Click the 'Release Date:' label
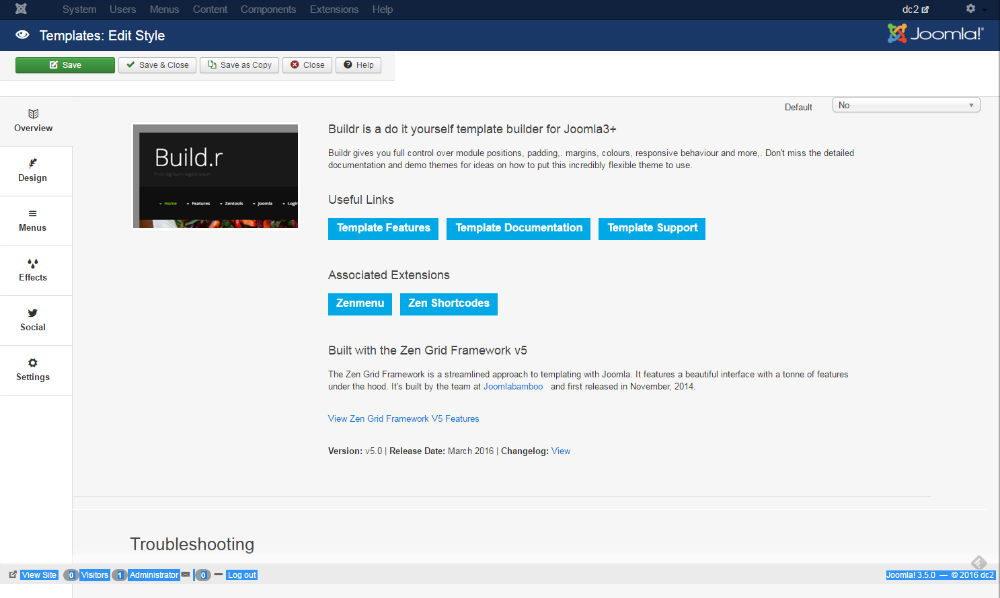 [x=417, y=451]
